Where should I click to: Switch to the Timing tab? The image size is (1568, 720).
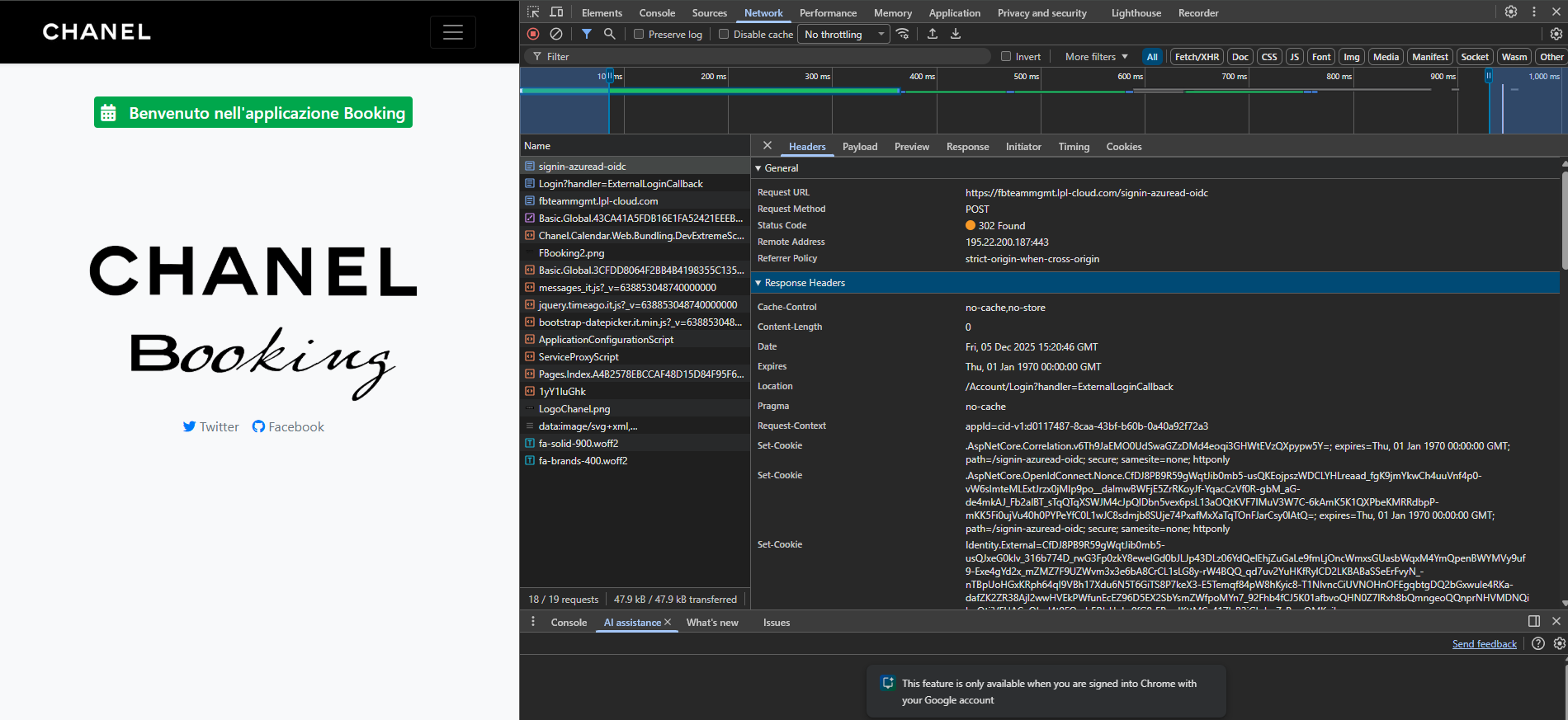click(1074, 147)
